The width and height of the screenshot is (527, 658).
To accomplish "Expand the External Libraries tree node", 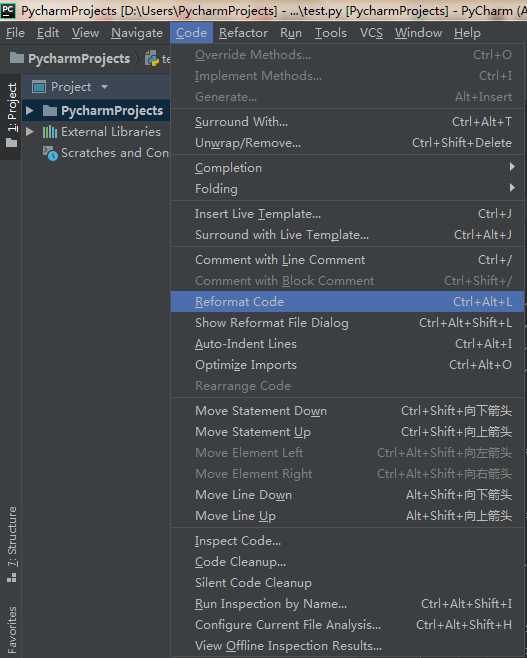I will tap(29, 131).
